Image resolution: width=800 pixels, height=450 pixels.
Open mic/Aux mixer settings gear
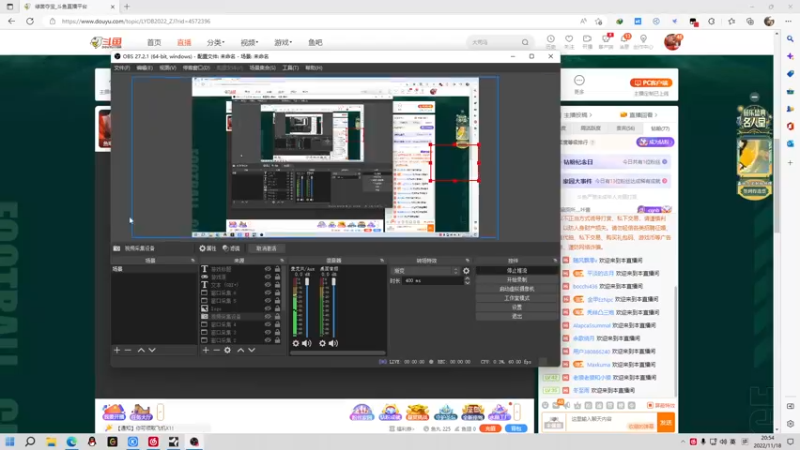296,343
